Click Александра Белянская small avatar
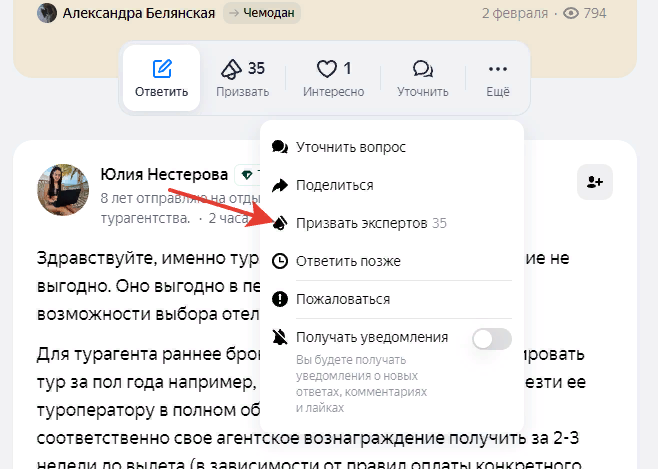This screenshot has width=658, height=469. 47,13
